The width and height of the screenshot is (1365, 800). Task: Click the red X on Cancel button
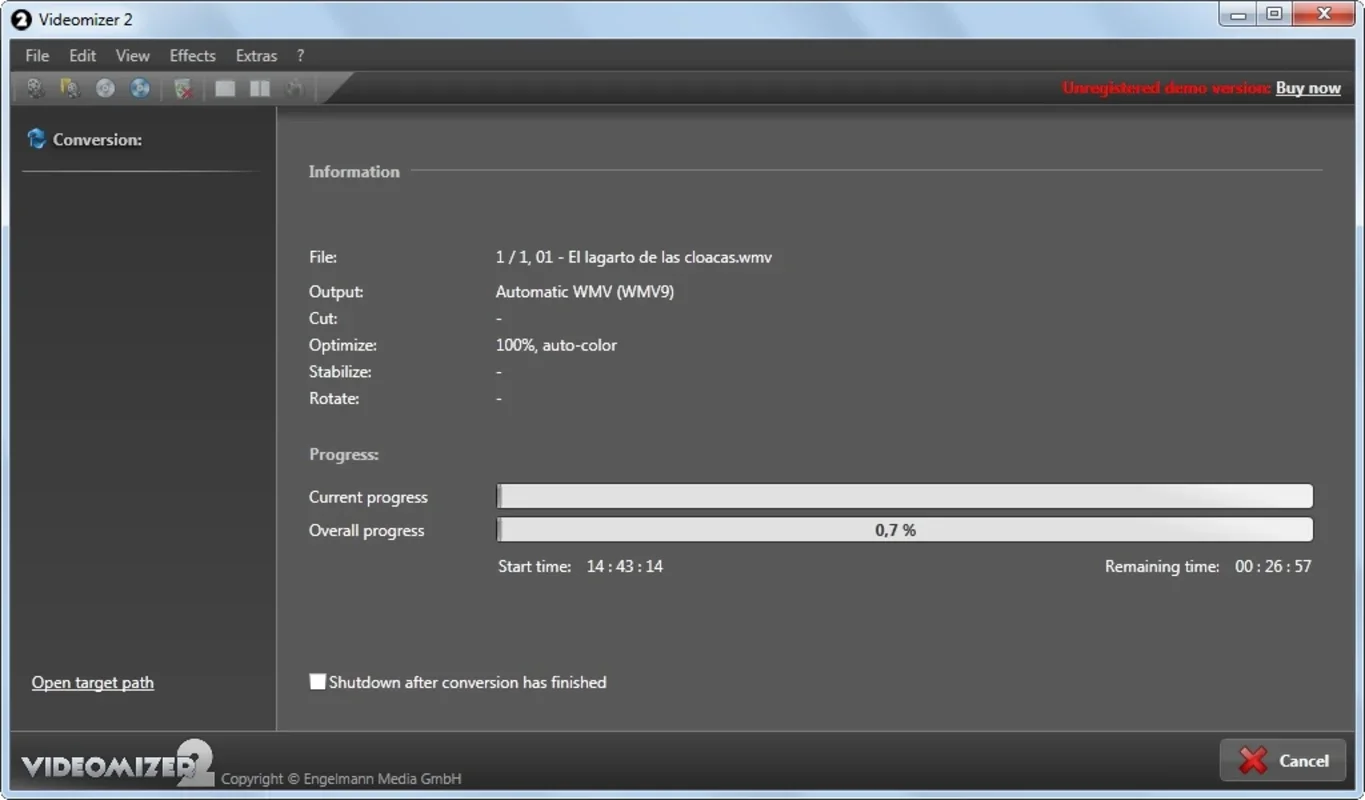coord(1252,761)
